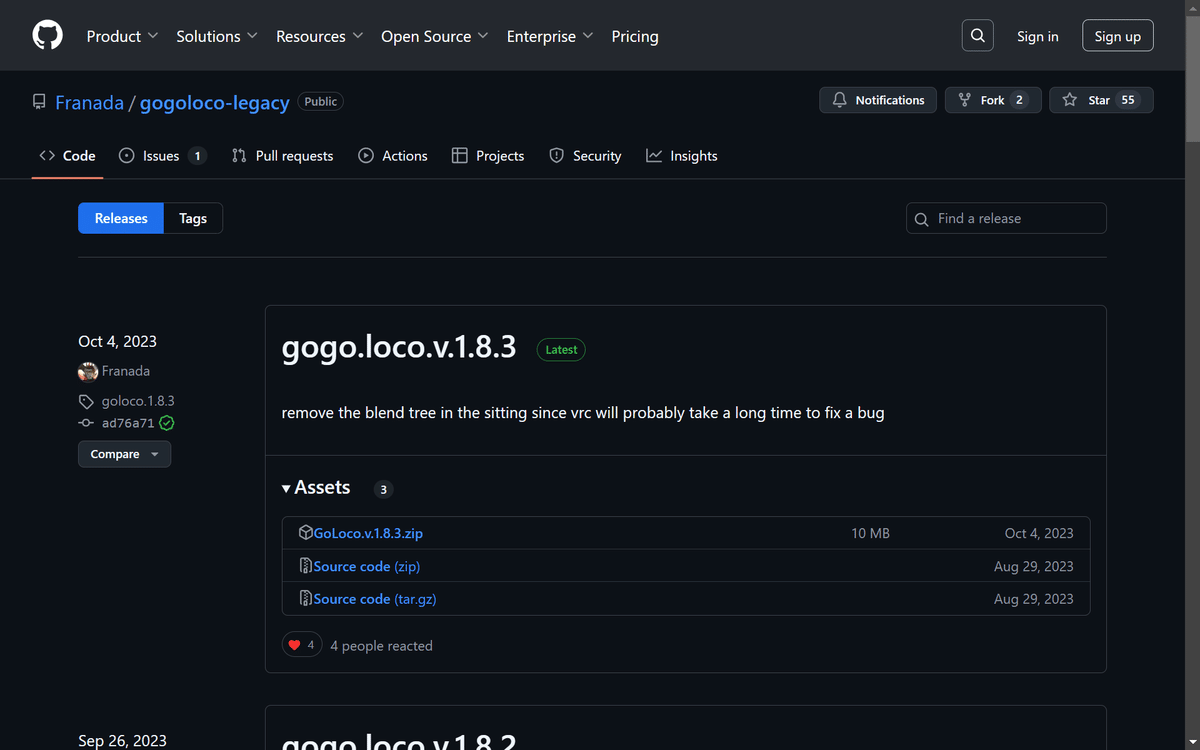
Task: Go to the Pull requests tab
Action: [x=283, y=156]
